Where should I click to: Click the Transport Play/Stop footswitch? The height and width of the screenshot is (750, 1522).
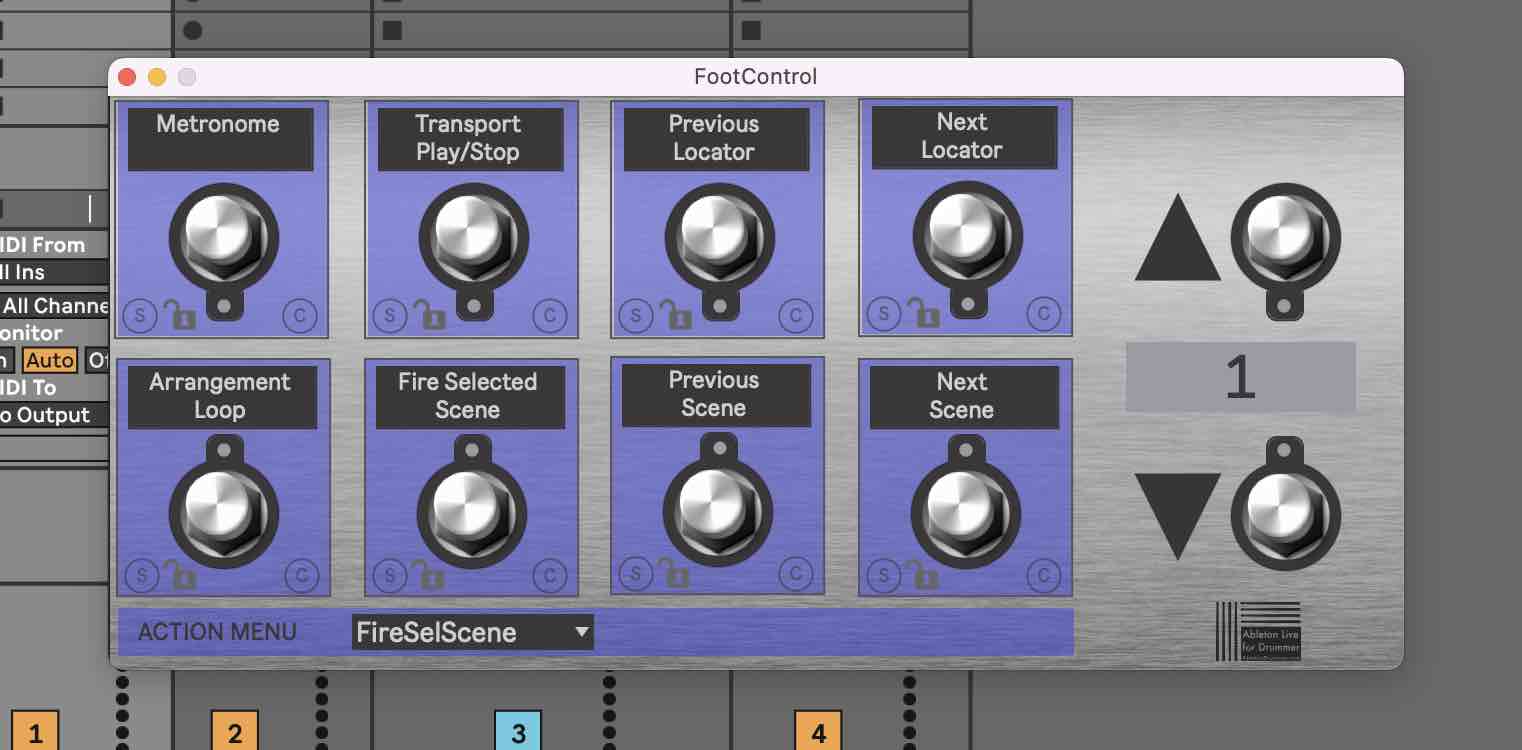(472, 238)
